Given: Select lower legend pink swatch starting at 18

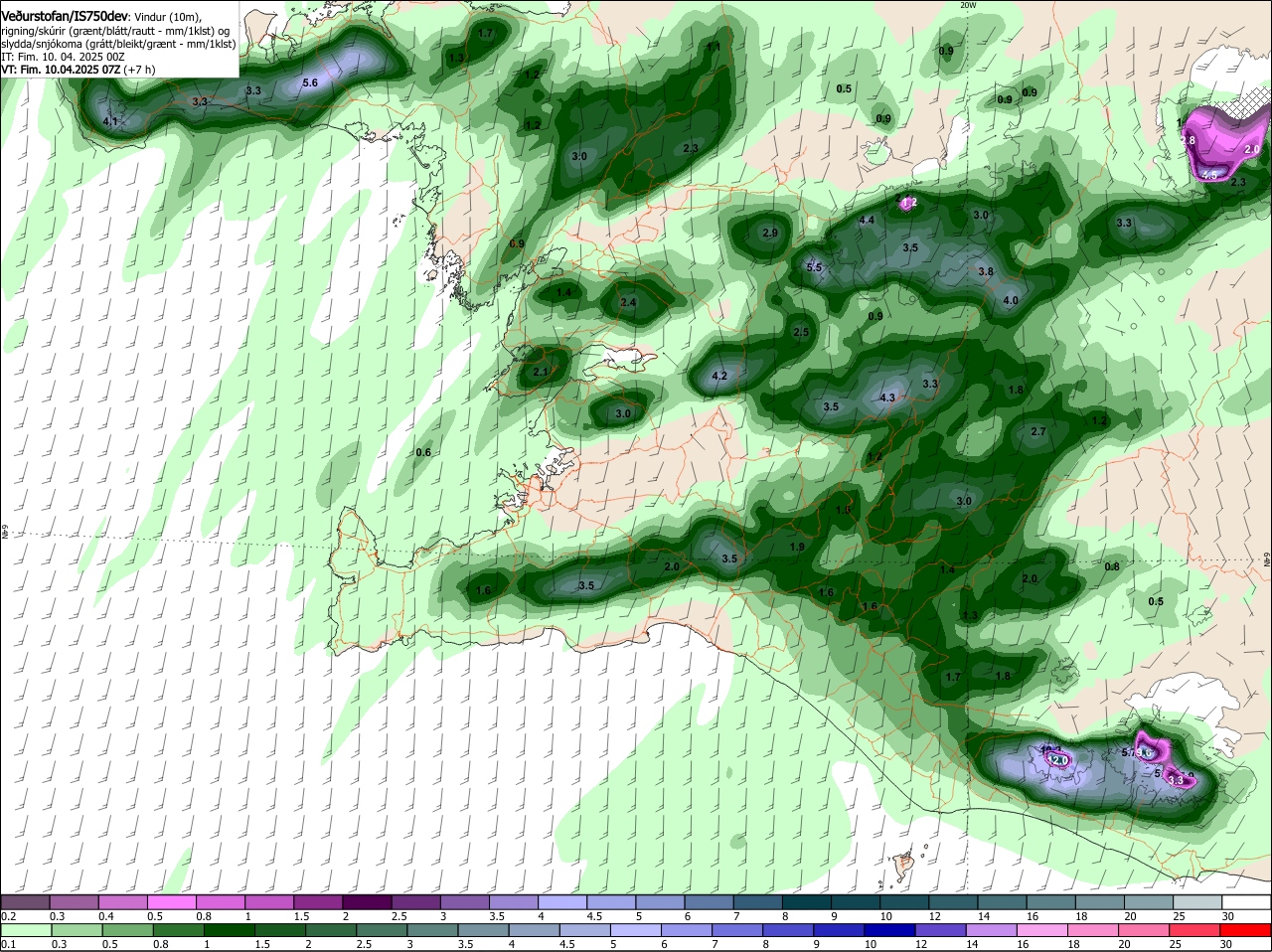Looking at the screenshot, I should [1094, 930].
